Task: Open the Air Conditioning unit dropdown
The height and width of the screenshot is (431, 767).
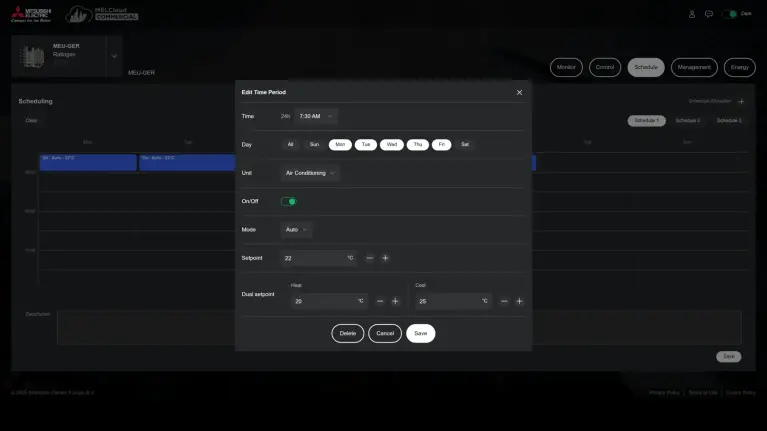Action: point(310,173)
